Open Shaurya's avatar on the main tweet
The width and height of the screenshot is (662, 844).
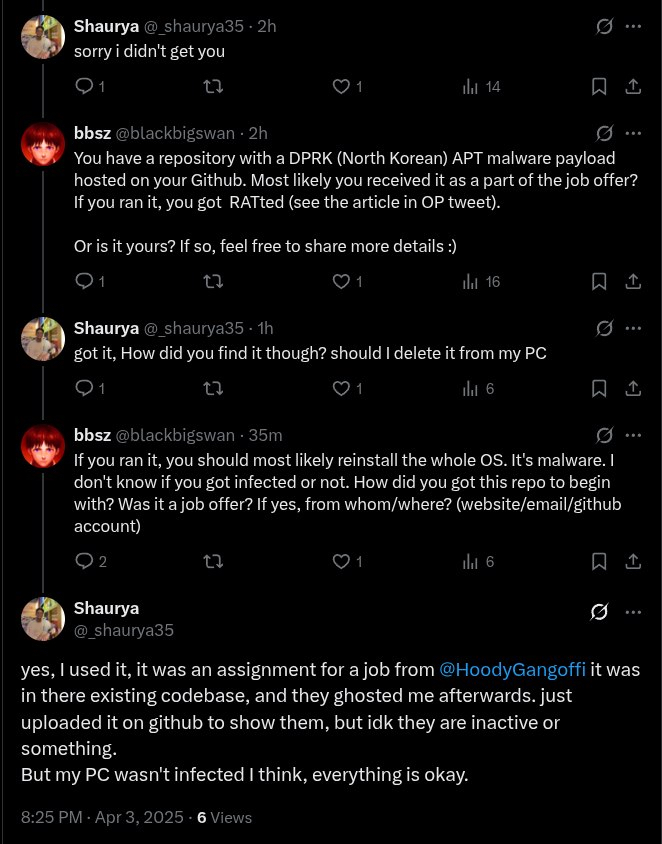[x=43, y=619]
